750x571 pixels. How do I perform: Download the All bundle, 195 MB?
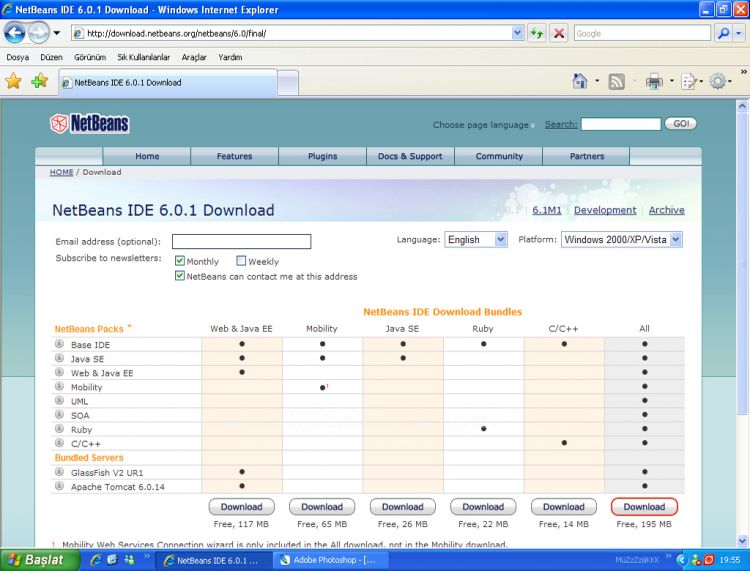644,506
